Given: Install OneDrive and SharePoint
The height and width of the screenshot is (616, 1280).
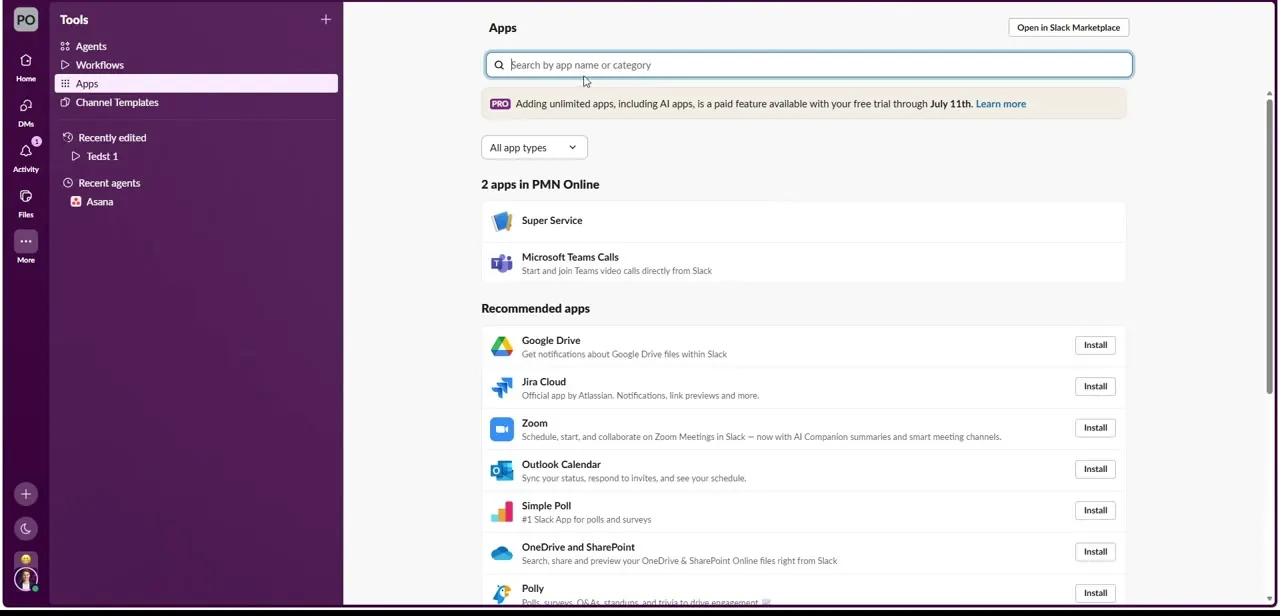Looking at the screenshot, I should pyautogui.click(x=1095, y=552).
